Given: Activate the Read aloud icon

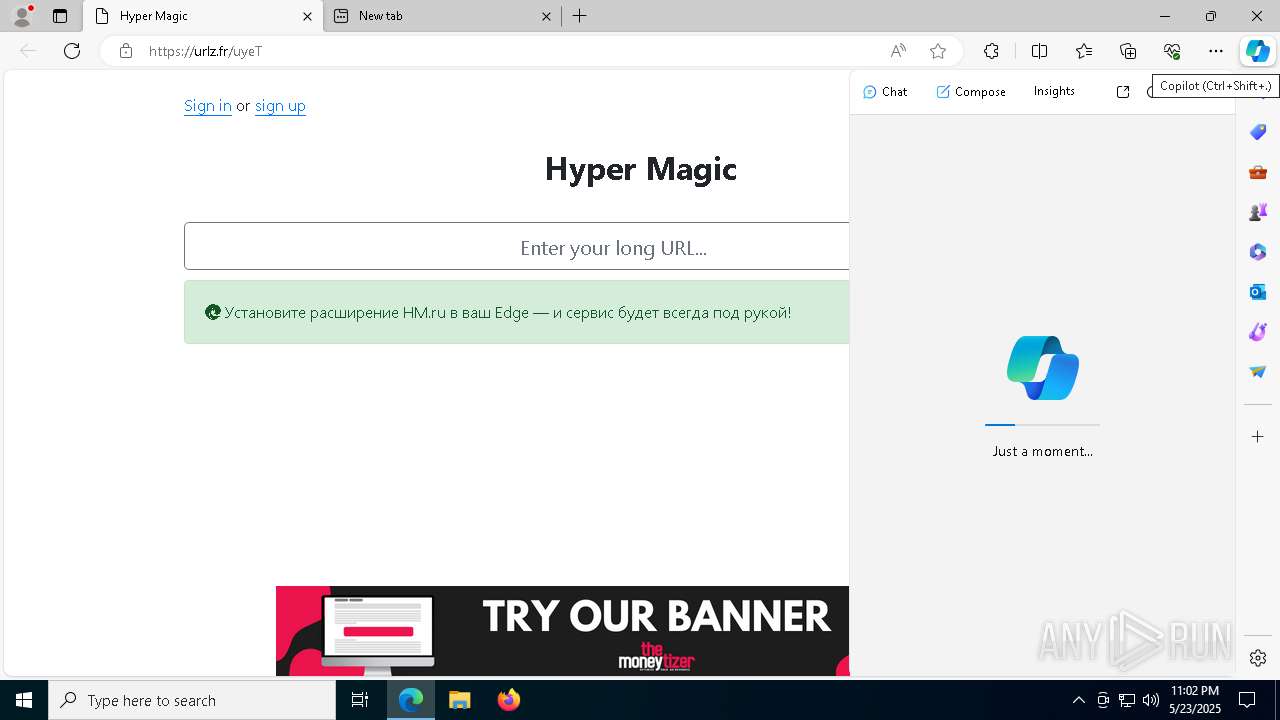Looking at the screenshot, I should 898,51.
